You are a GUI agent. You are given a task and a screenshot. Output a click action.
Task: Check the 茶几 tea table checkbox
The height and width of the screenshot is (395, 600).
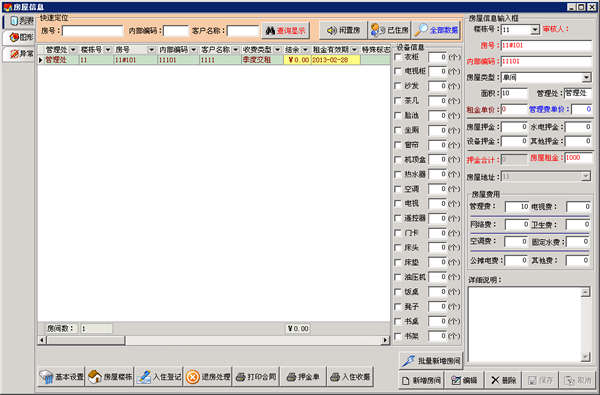coord(398,101)
